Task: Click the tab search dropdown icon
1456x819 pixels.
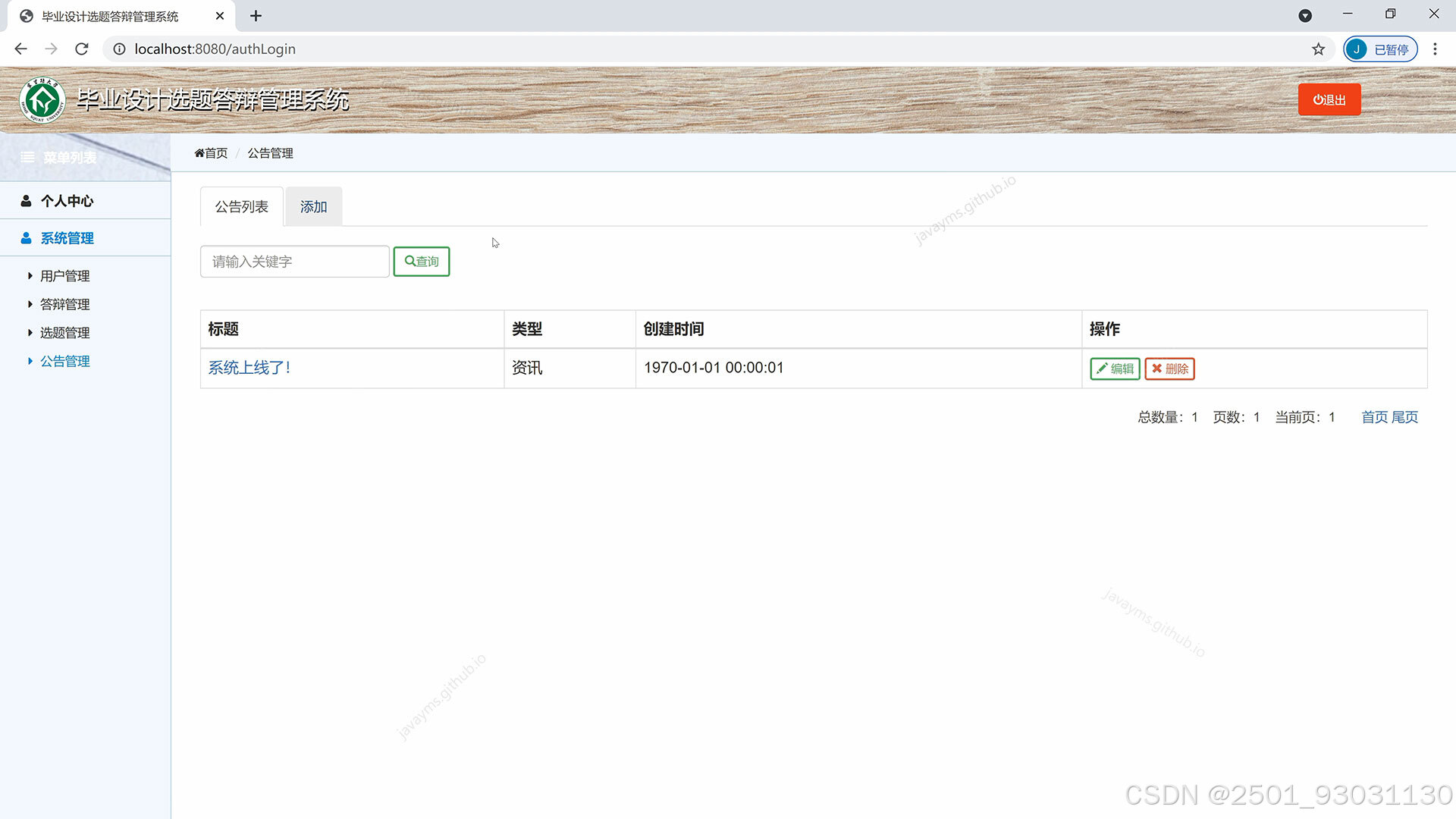Action: [x=1305, y=16]
